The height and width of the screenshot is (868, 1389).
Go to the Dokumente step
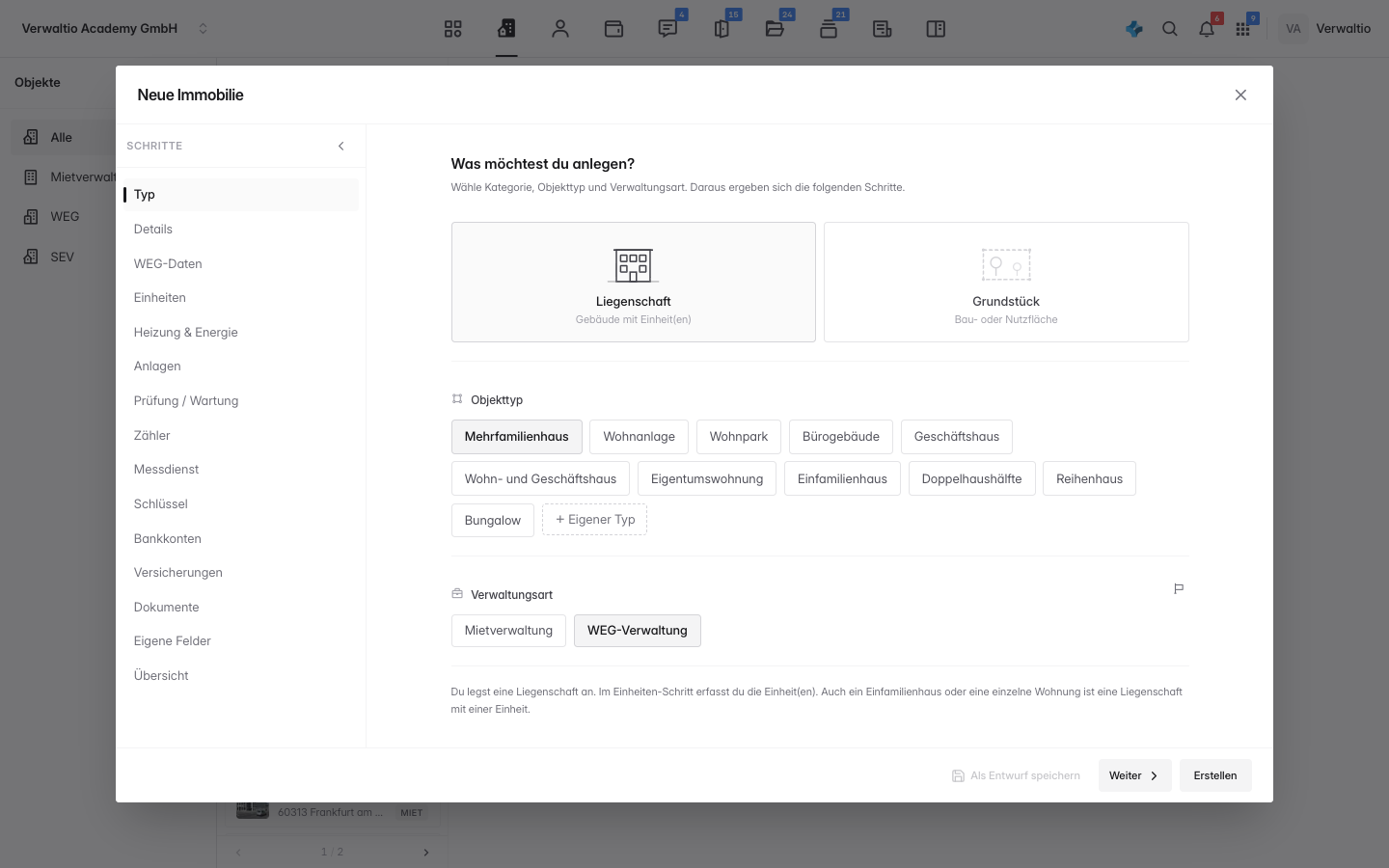(x=241, y=607)
